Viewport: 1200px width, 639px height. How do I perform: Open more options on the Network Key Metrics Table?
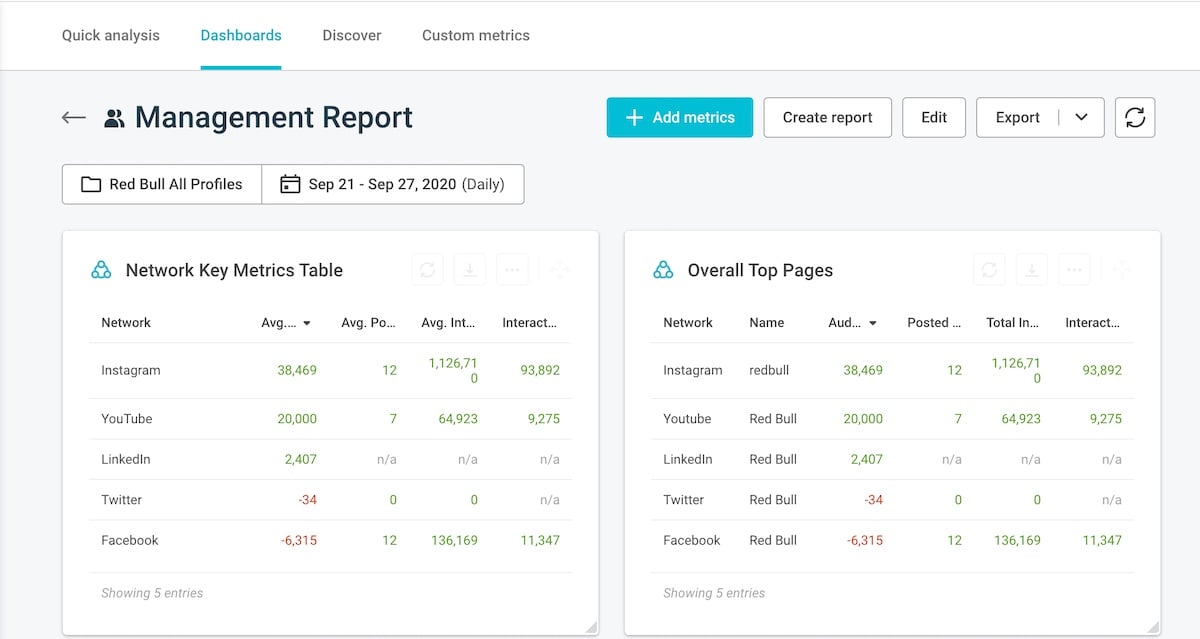[x=512, y=269]
